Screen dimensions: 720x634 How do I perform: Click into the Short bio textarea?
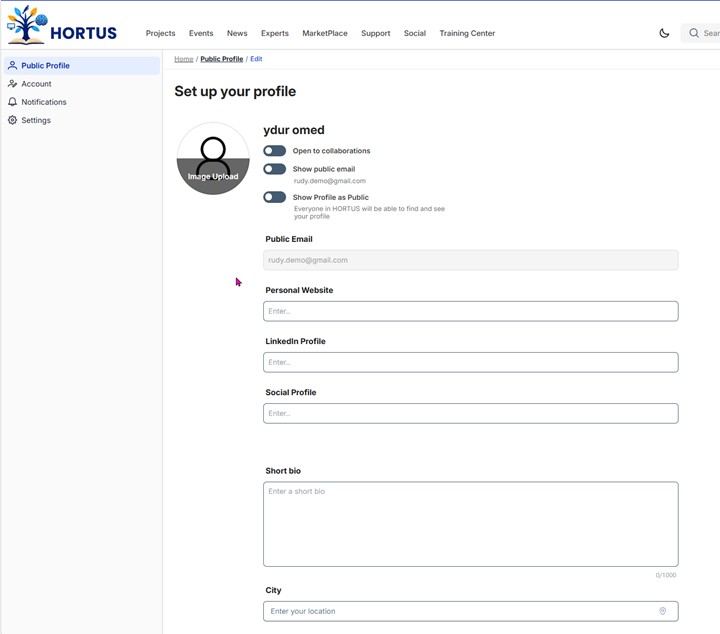pos(471,524)
